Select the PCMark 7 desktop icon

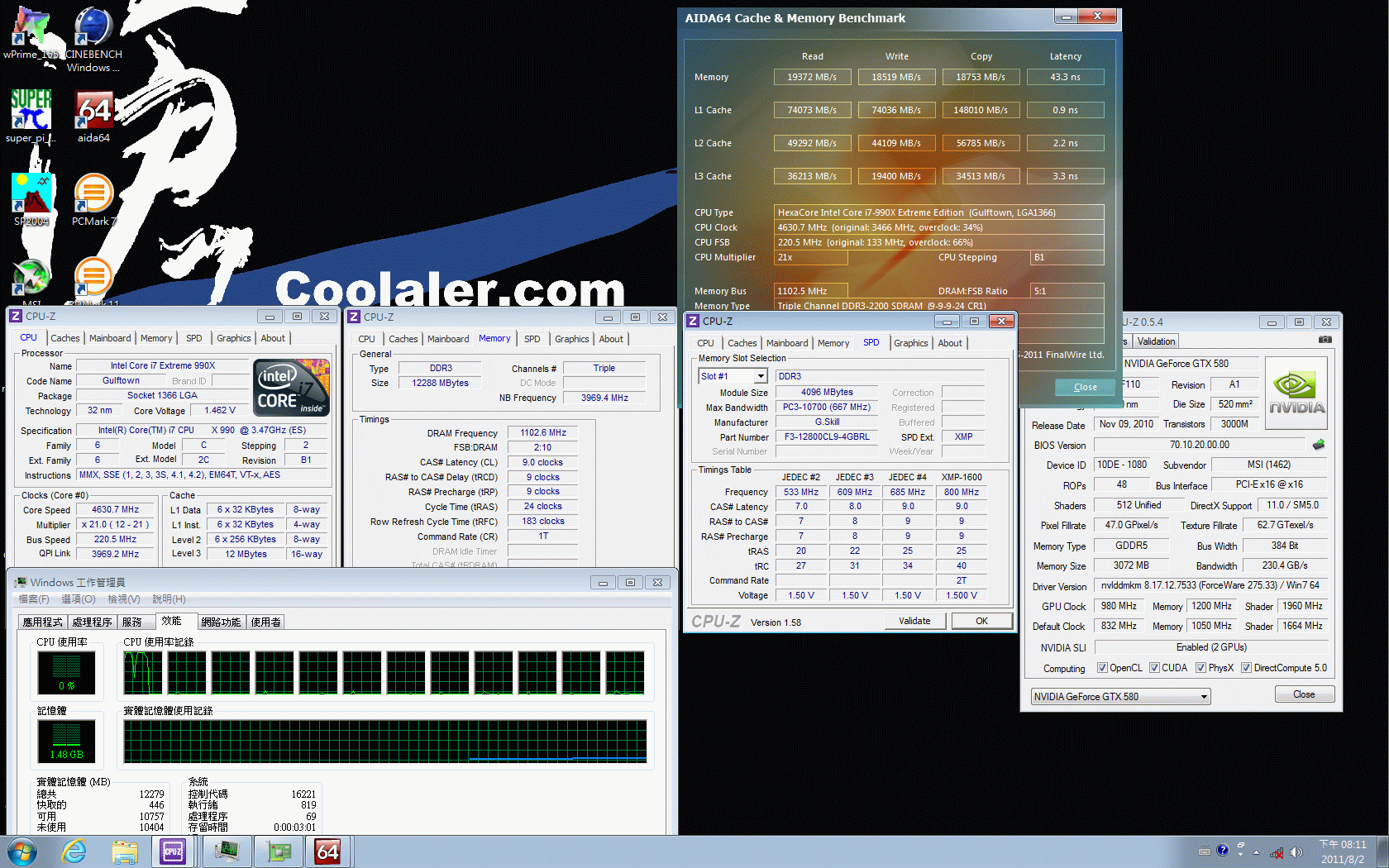coord(93,199)
